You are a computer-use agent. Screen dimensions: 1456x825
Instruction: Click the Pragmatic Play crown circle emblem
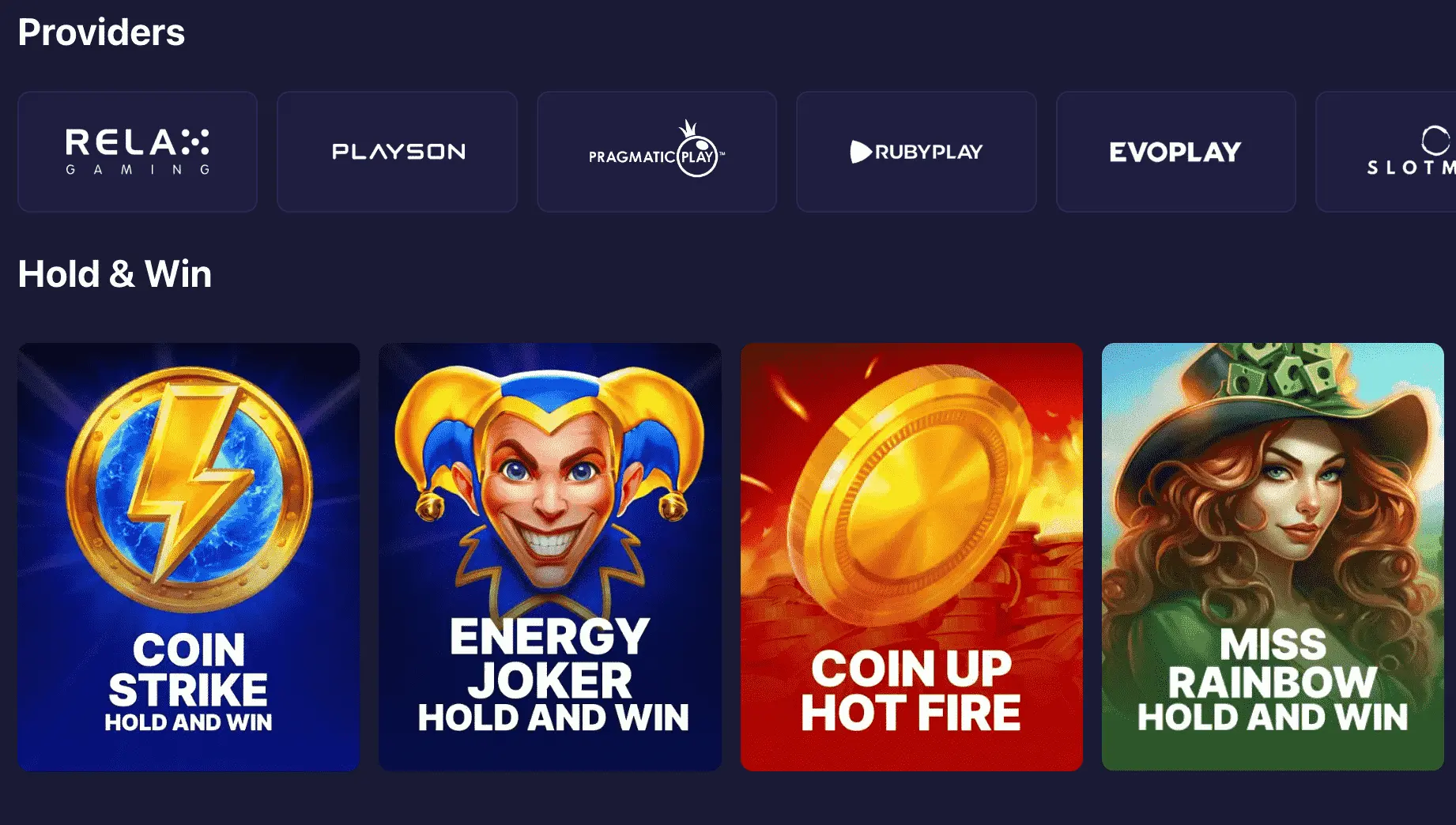click(x=696, y=149)
